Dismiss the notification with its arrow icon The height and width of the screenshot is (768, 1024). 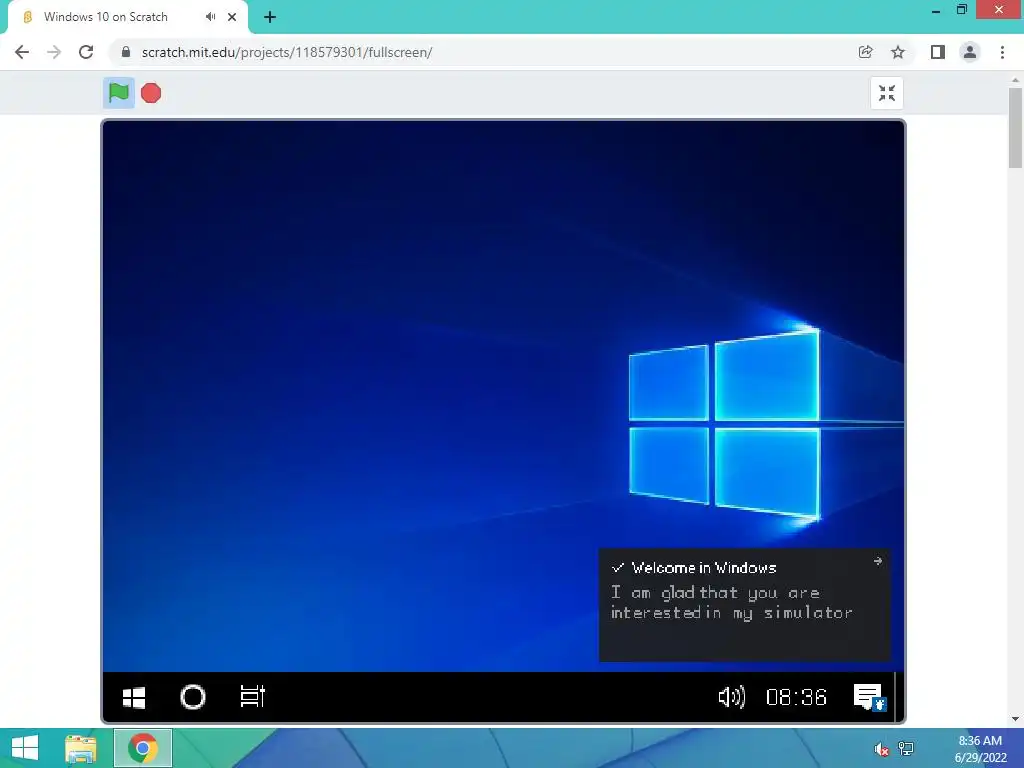click(x=878, y=561)
